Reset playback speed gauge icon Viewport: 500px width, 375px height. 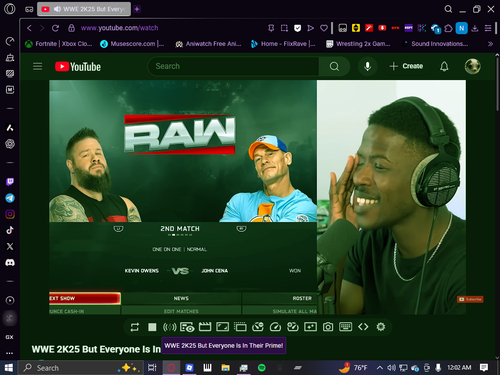pos(275,327)
